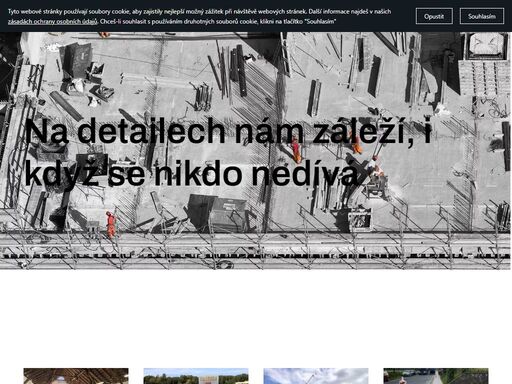Click the lone orange-suited worker near the scaffolding
This screenshot has width=512, height=384.
(x=111, y=224)
